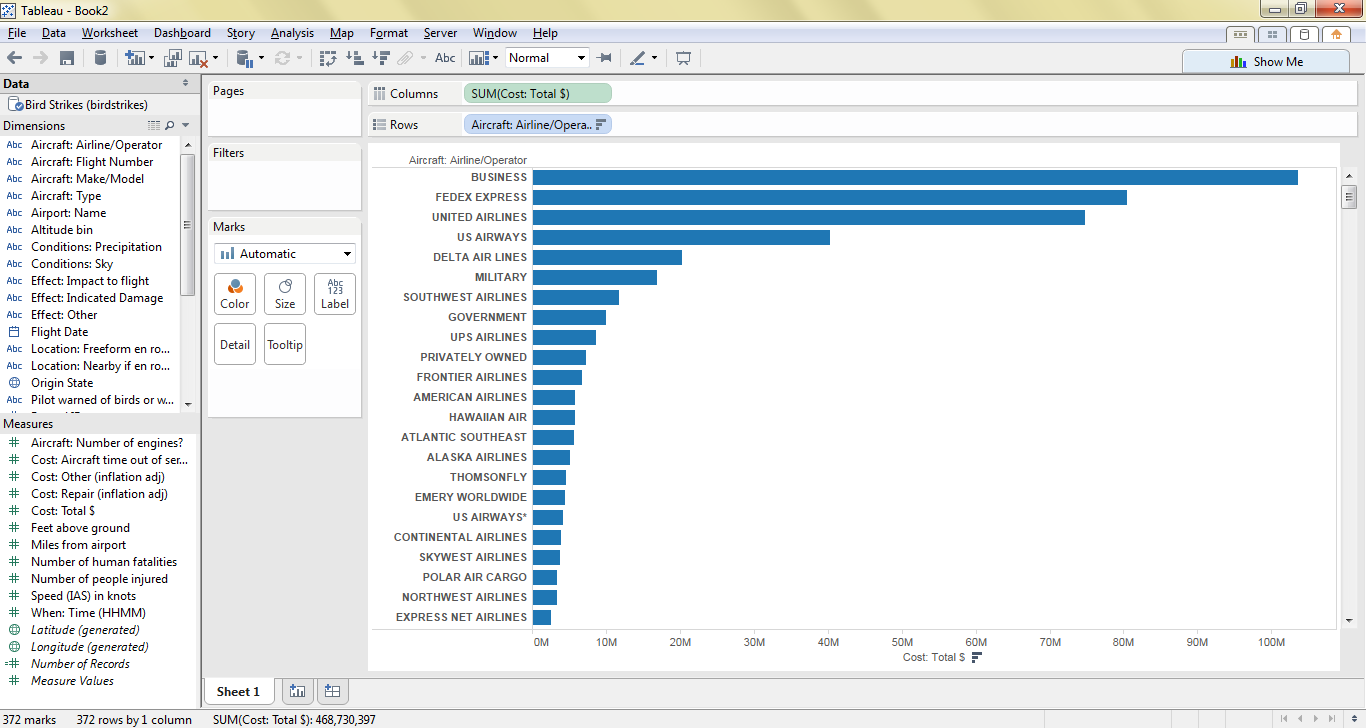1366x728 pixels.
Task: Select the Origin State dimension field
Action: [62, 383]
